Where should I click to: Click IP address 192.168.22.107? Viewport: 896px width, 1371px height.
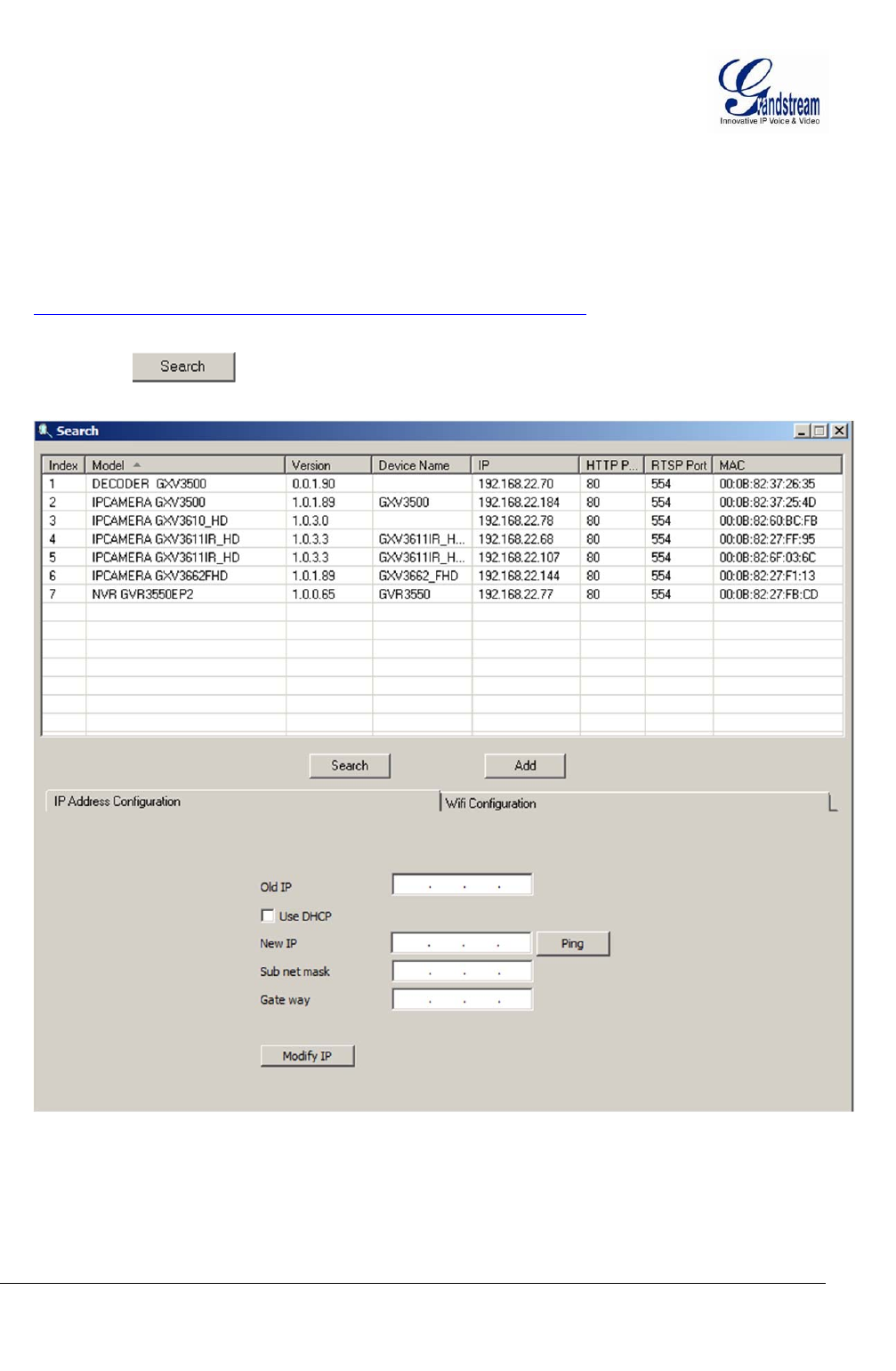tap(519, 557)
